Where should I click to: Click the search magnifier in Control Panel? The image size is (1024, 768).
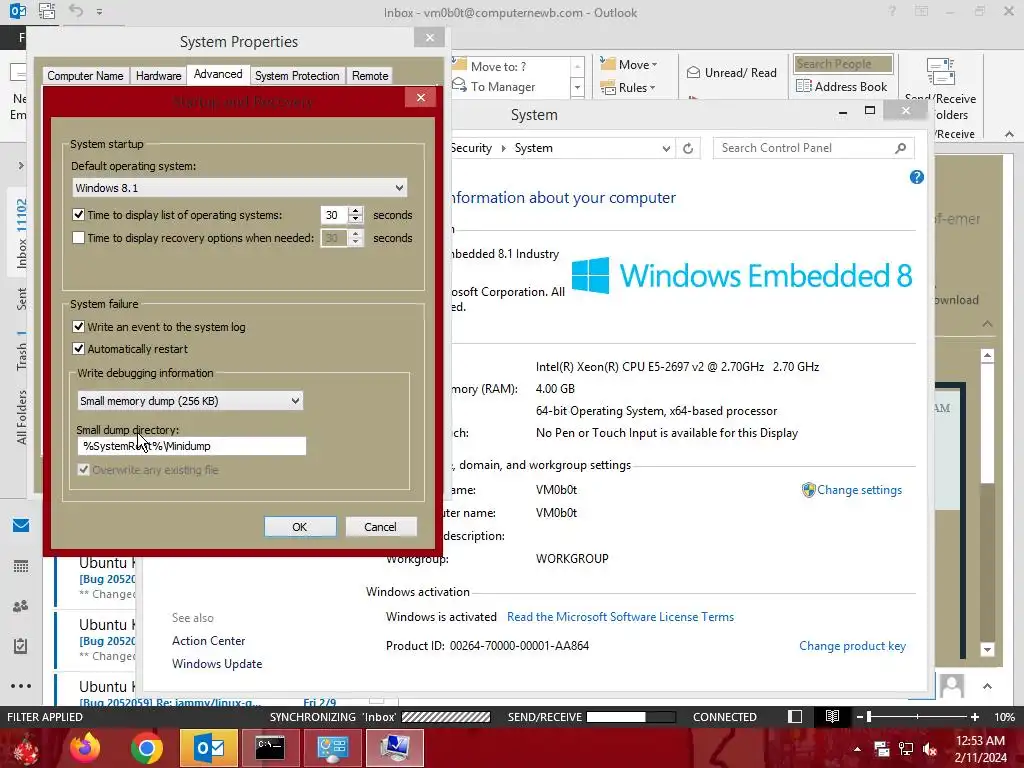[901, 148]
